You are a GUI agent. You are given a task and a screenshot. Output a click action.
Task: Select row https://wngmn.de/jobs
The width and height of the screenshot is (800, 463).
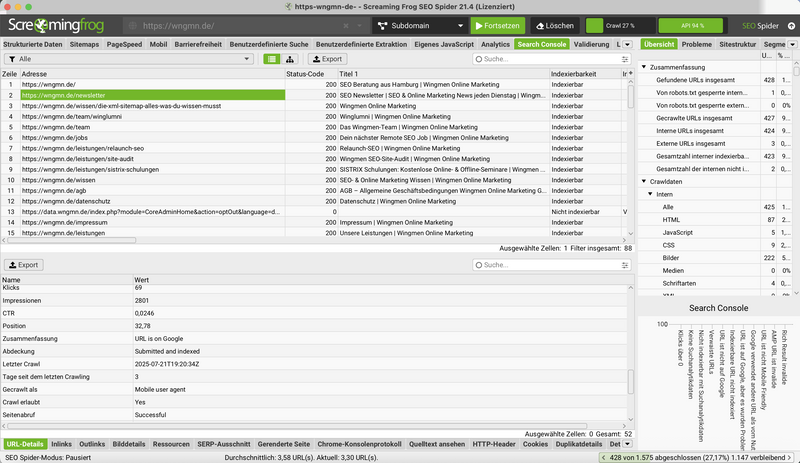(x=316, y=138)
